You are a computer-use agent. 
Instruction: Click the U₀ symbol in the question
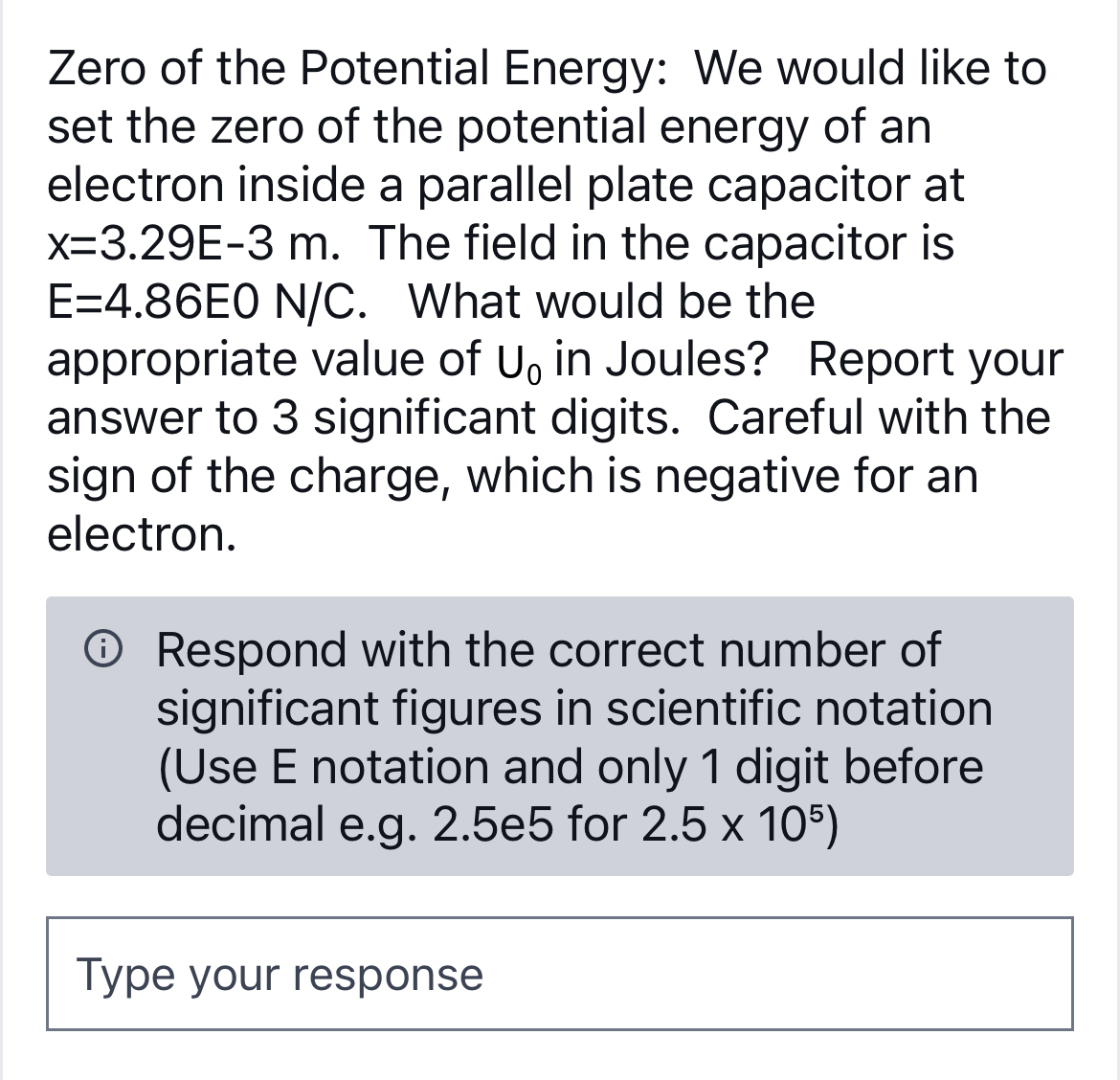click(520, 362)
